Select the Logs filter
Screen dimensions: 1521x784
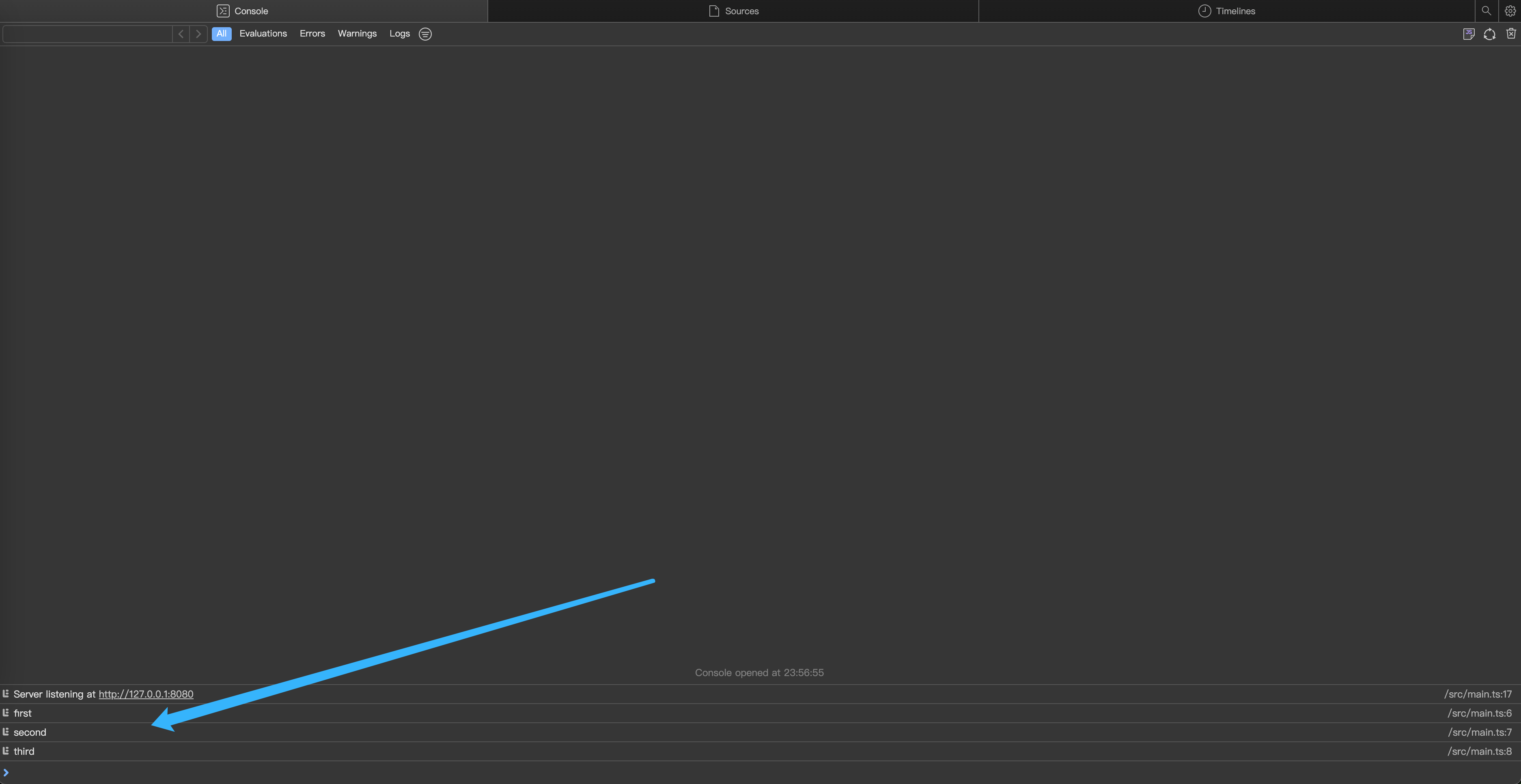(400, 34)
